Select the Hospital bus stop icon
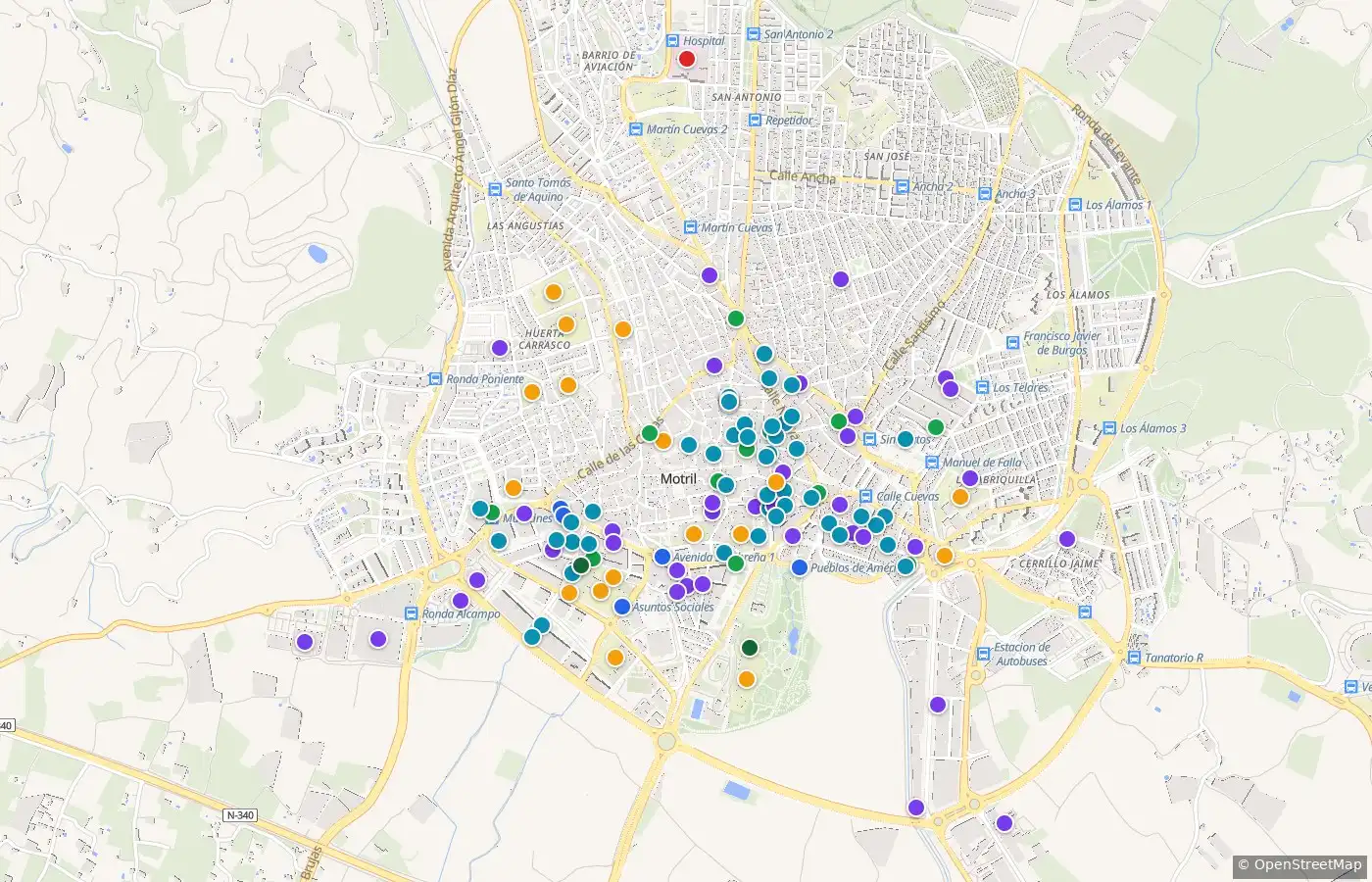 pos(672,41)
